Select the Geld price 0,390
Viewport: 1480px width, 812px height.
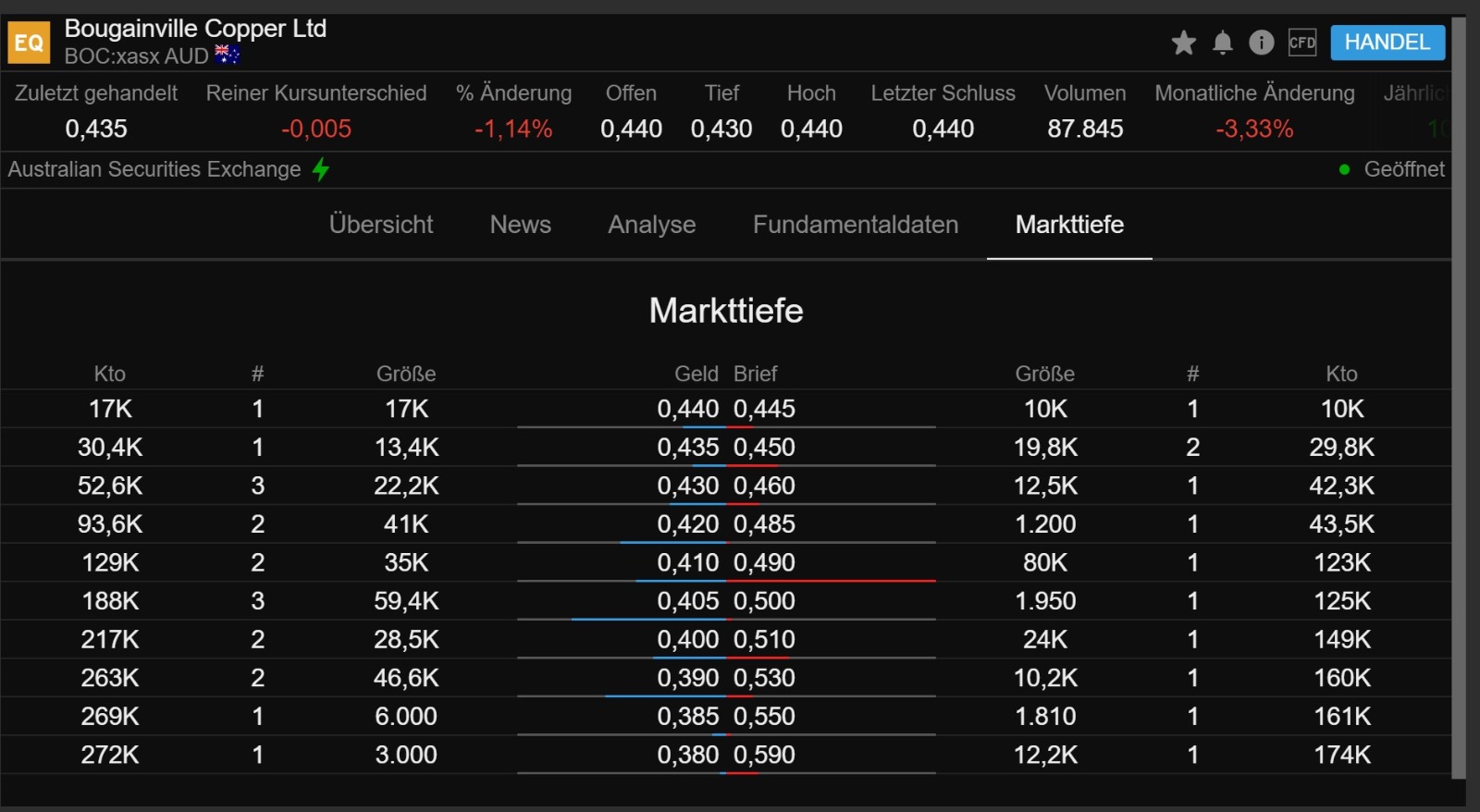pos(688,678)
